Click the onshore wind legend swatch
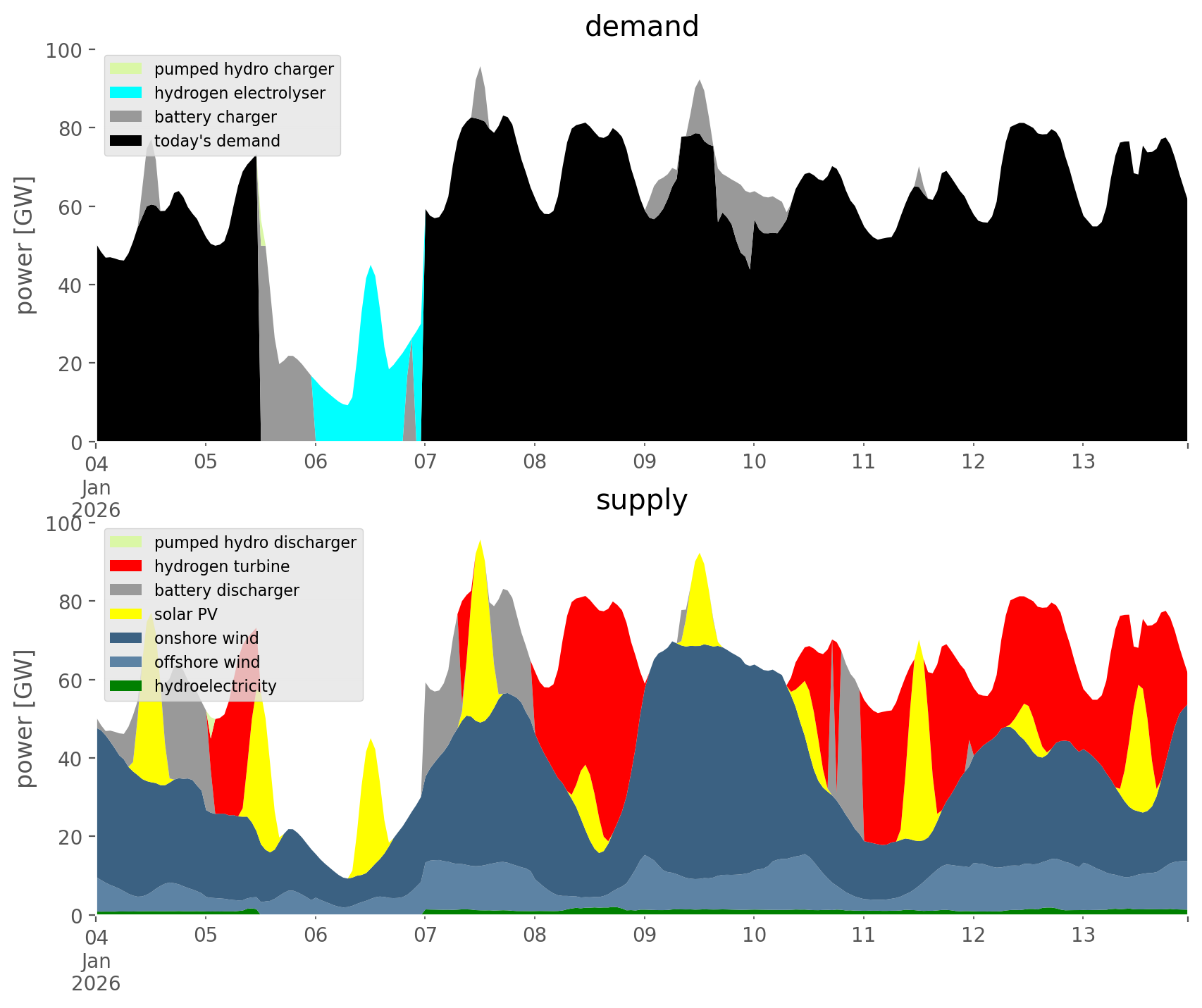1202x1008 pixels. coord(126,638)
